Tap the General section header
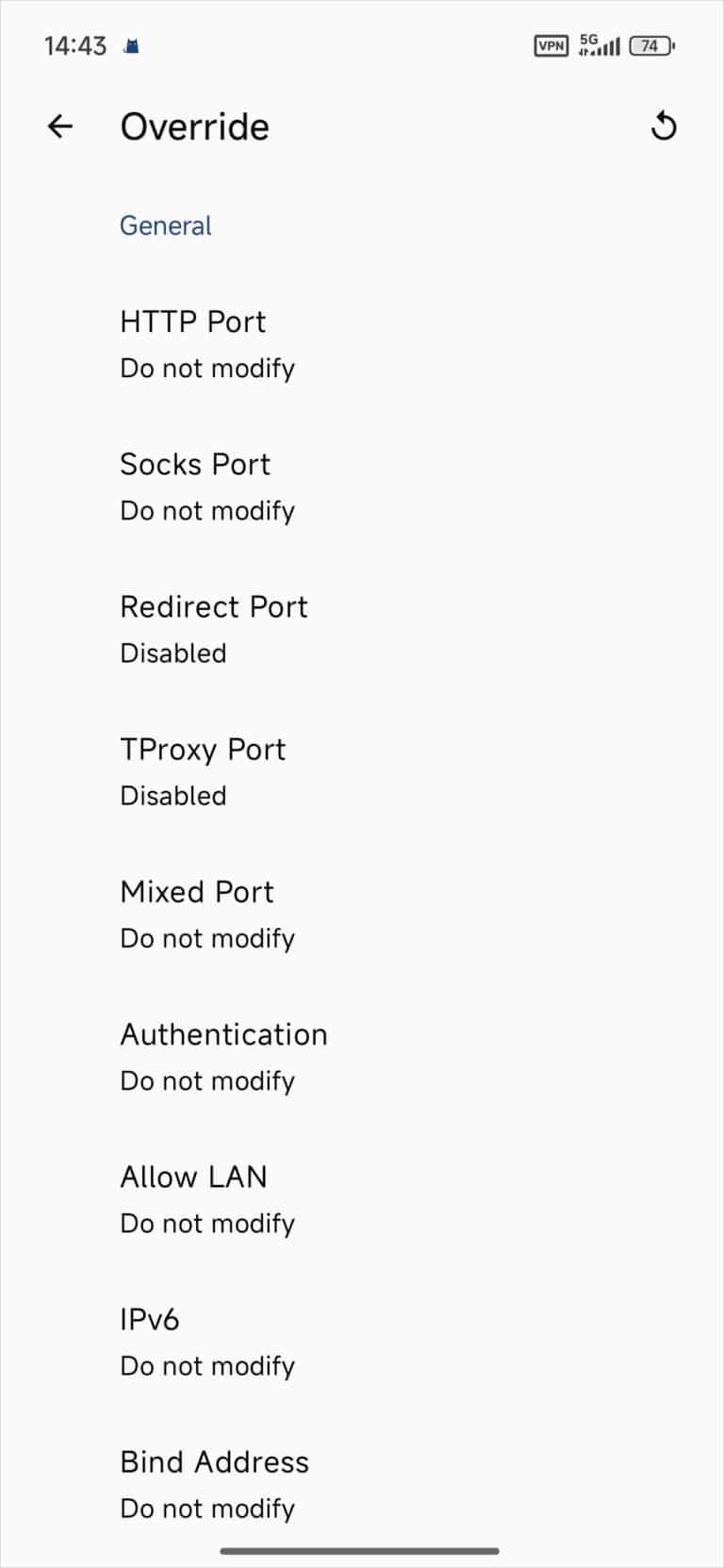Screen dimensions: 724x1568 [x=166, y=226]
